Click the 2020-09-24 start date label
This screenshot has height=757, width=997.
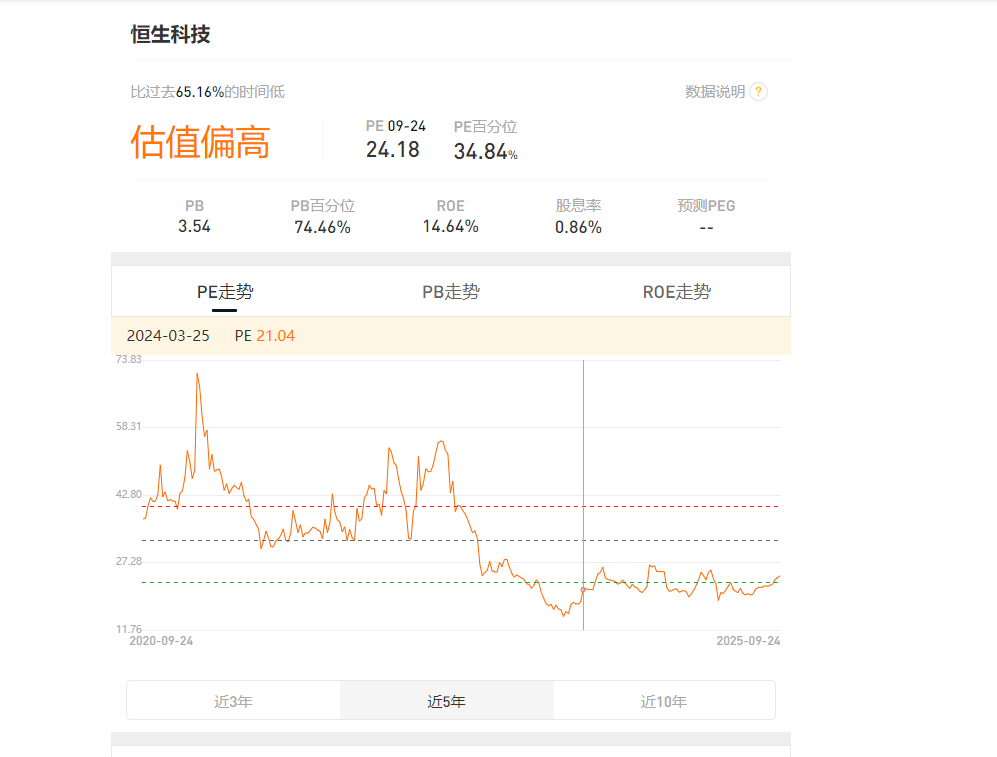161,641
